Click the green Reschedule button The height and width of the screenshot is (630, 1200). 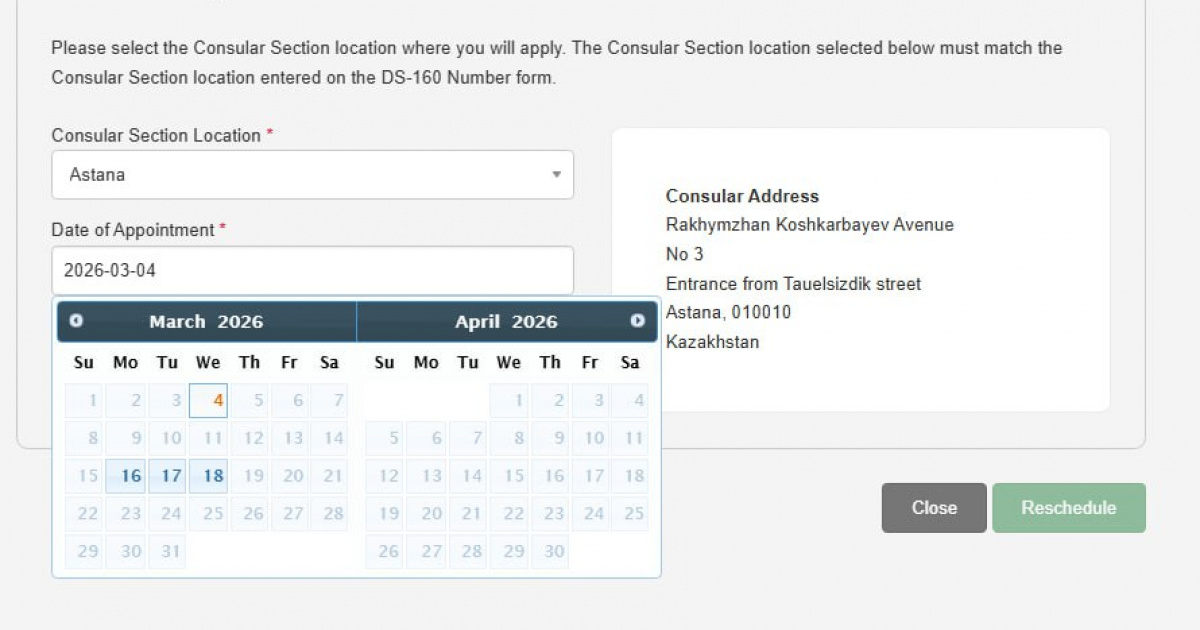point(1068,508)
